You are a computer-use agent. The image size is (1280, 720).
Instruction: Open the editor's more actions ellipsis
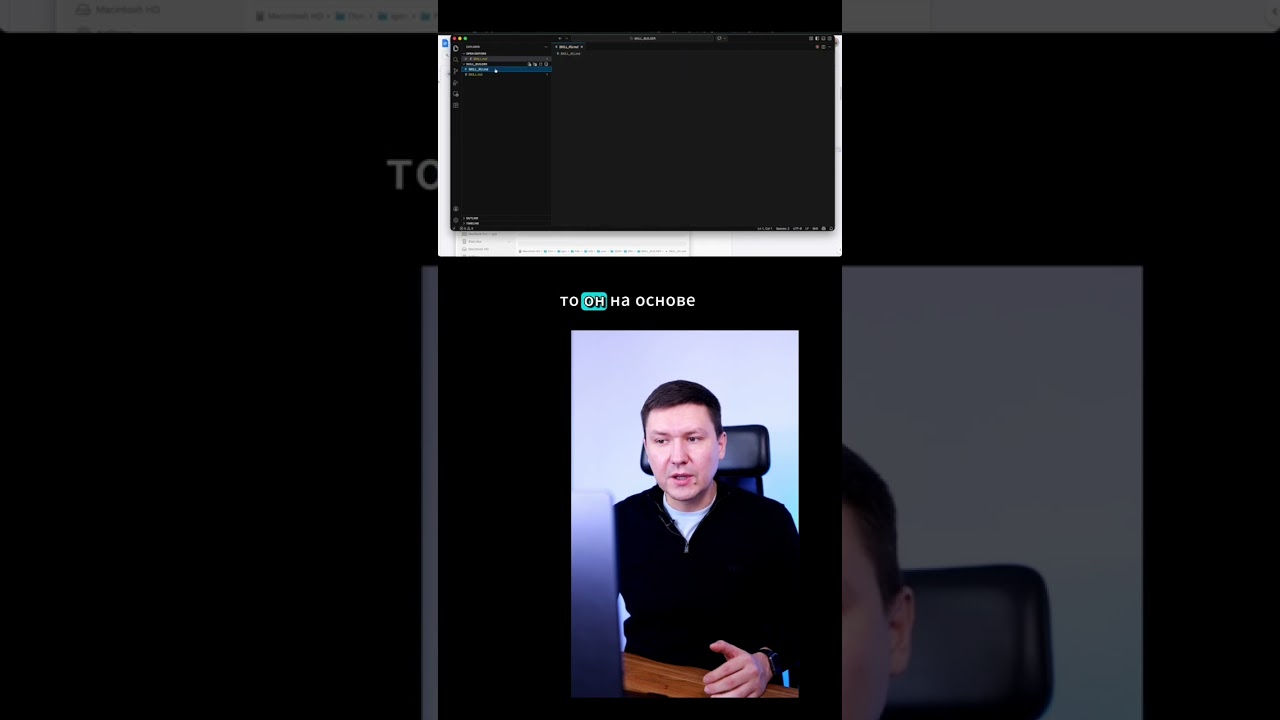coord(830,47)
